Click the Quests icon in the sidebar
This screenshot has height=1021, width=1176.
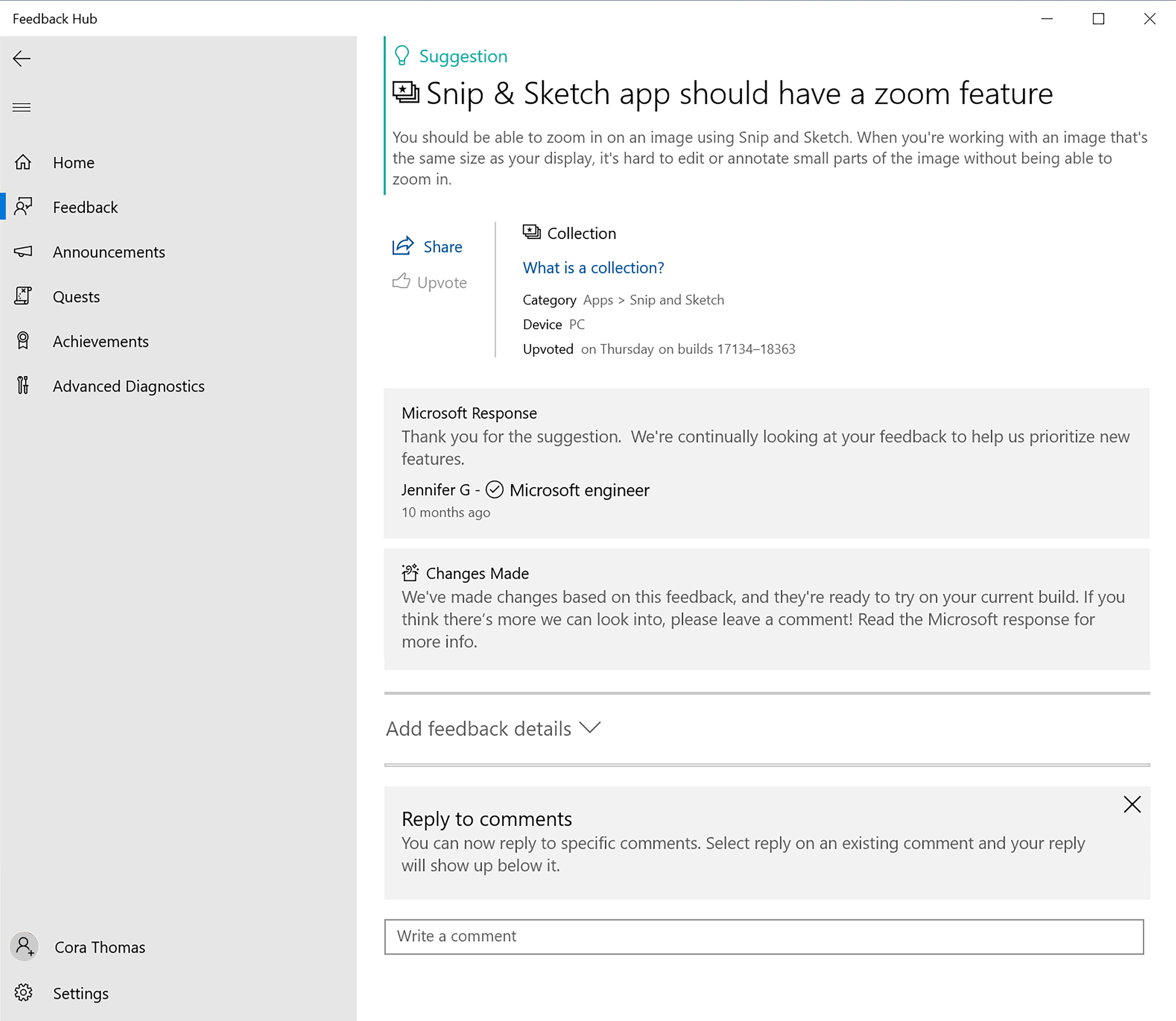pyautogui.click(x=25, y=296)
